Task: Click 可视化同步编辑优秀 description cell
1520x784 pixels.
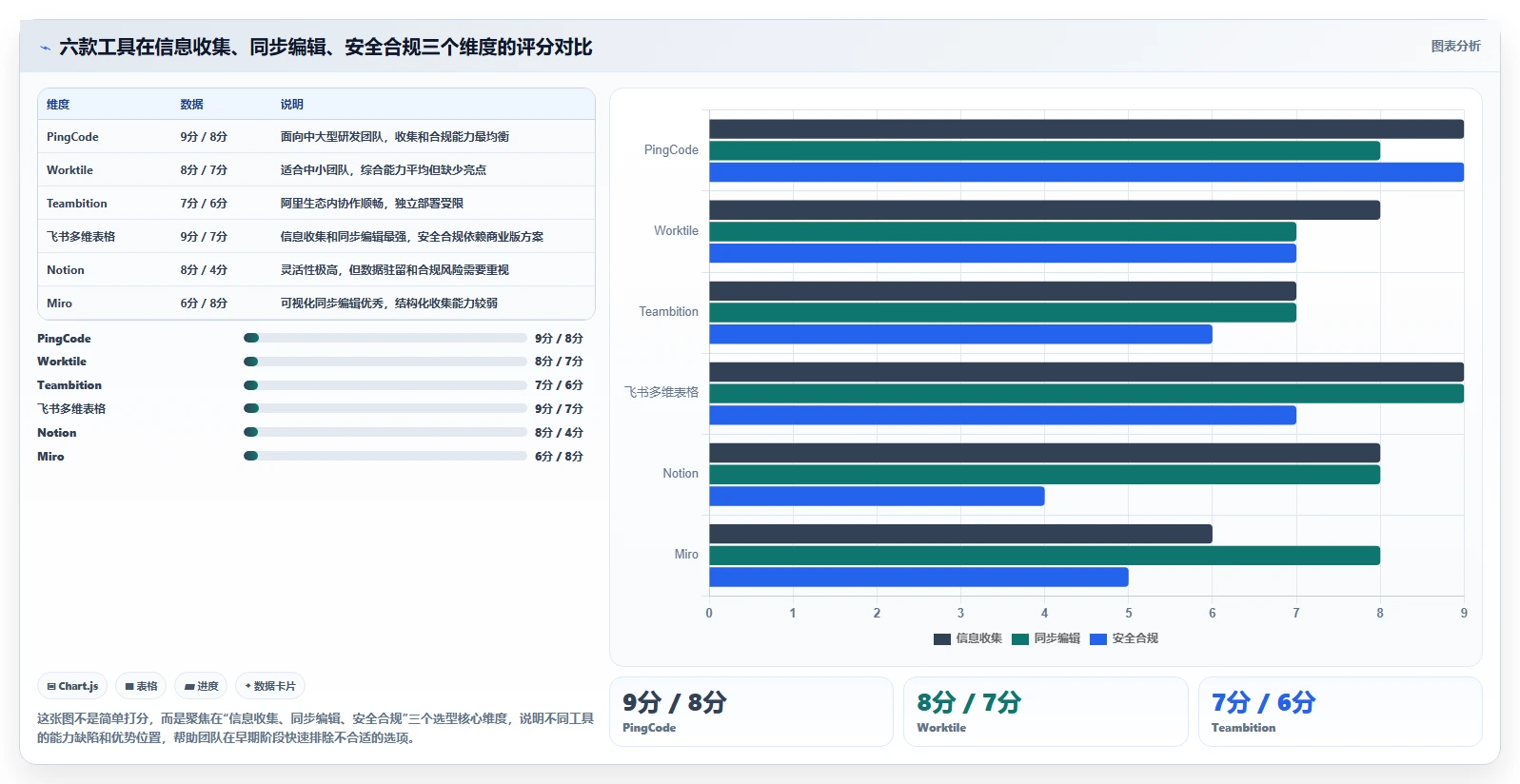Action: (389, 304)
